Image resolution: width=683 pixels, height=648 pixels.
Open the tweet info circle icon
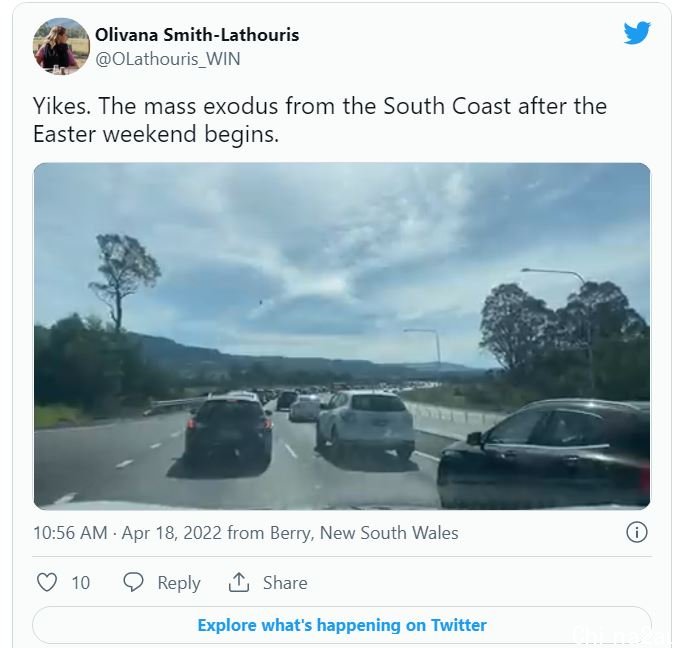click(x=637, y=532)
